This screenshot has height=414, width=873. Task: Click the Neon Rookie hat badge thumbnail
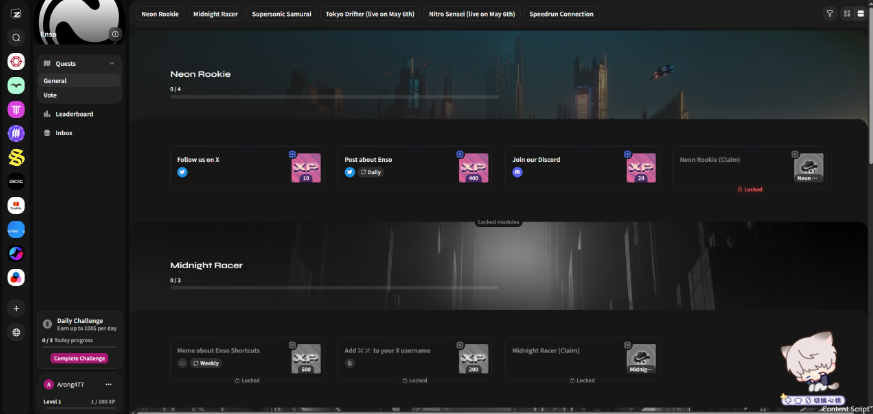pyautogui.click(x=808, y=167)
